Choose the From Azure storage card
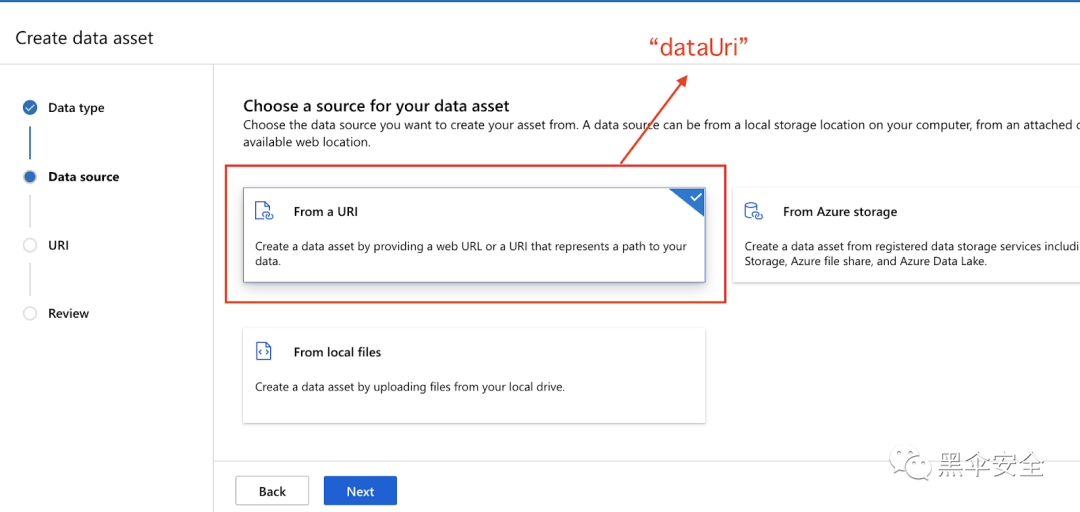 click(906, 234)
